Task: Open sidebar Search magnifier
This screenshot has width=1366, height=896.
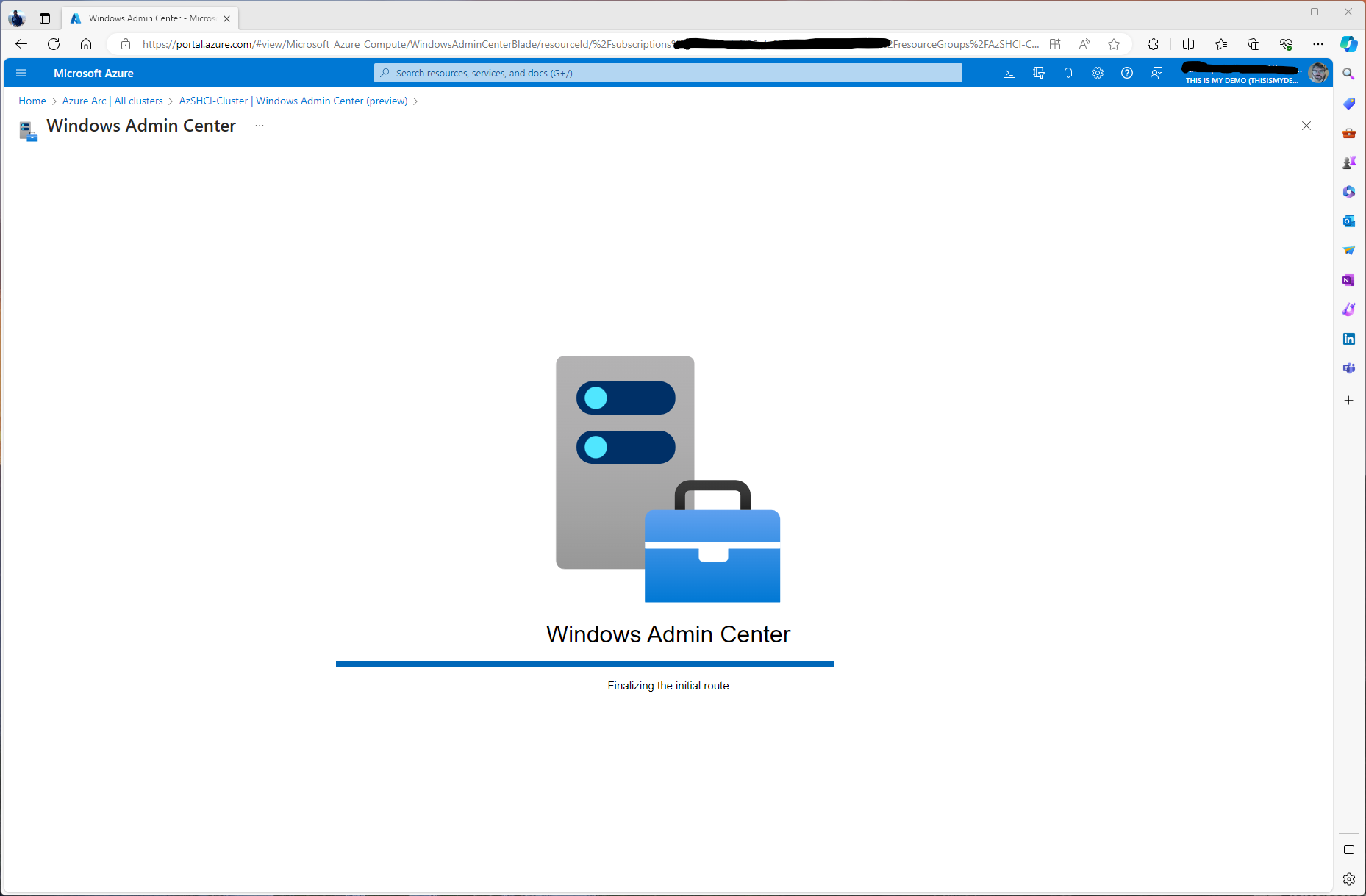Action: coord(1348,74)
